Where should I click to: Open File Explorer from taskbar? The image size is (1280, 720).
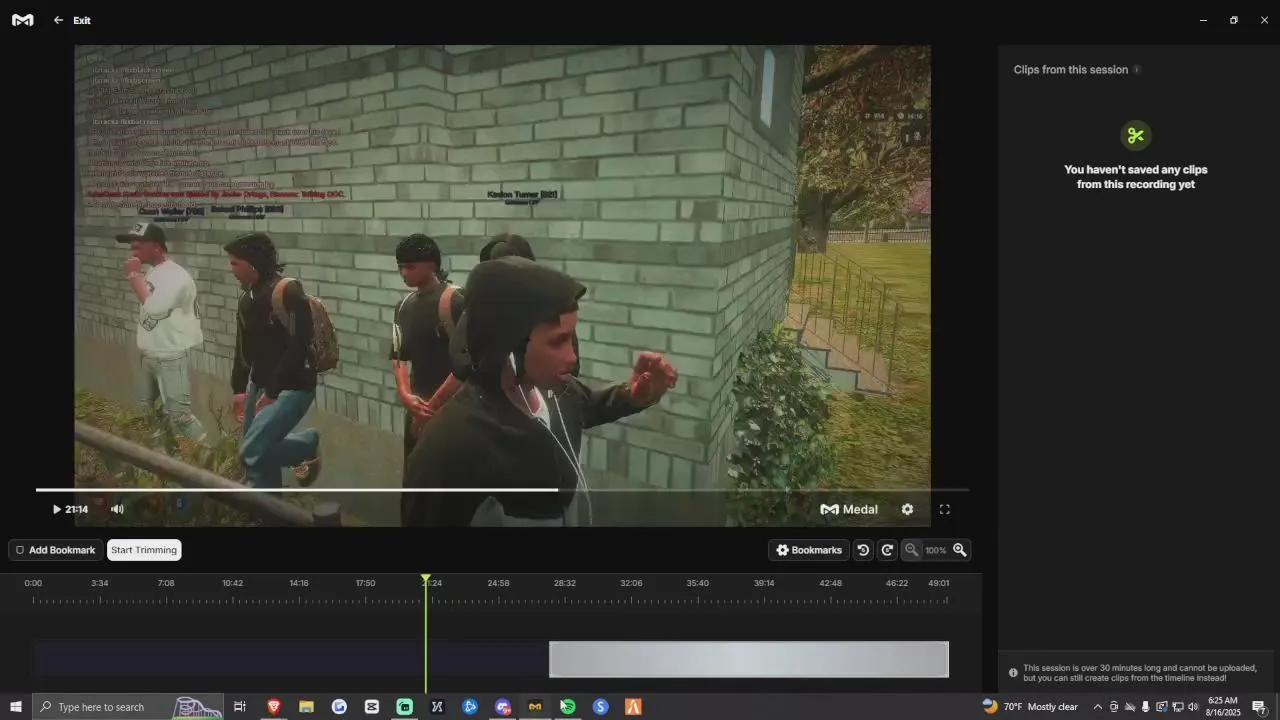coord(306,707)
